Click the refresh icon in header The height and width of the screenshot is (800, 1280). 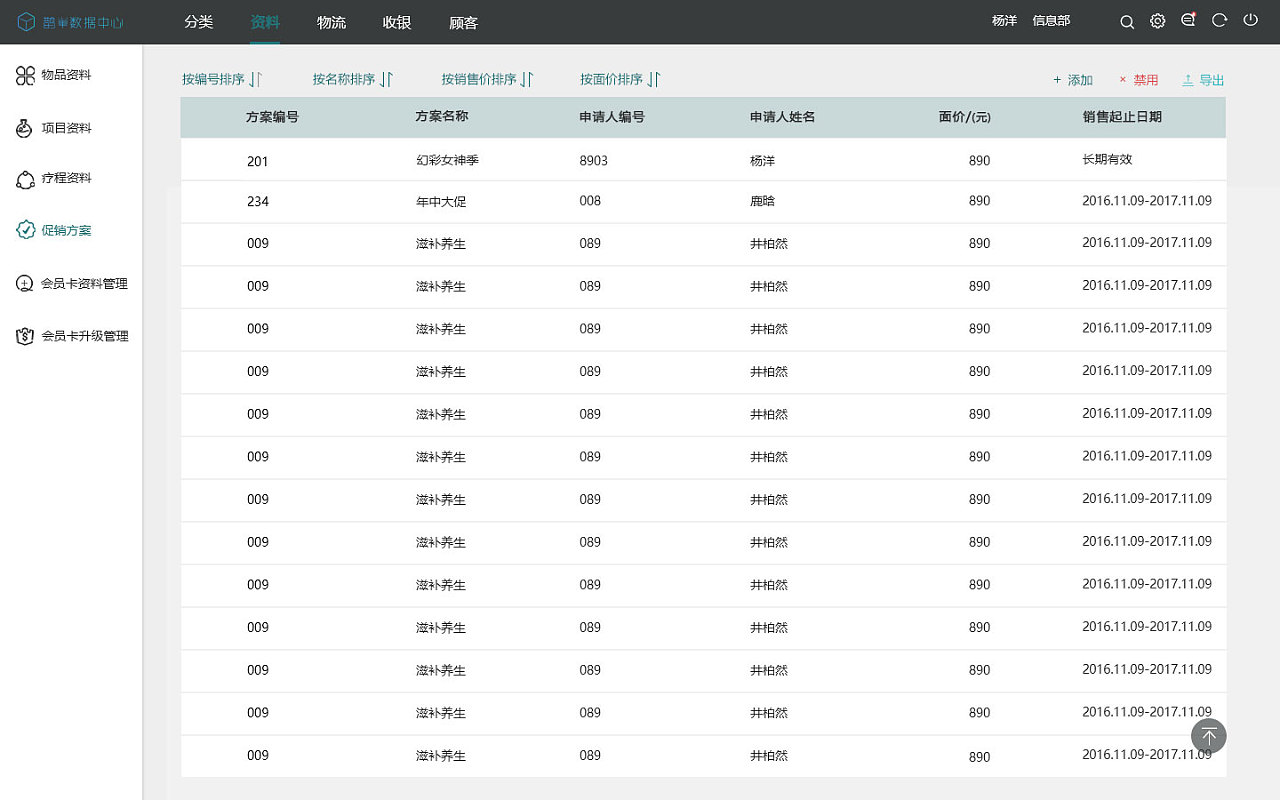[x=1219, y=20]
